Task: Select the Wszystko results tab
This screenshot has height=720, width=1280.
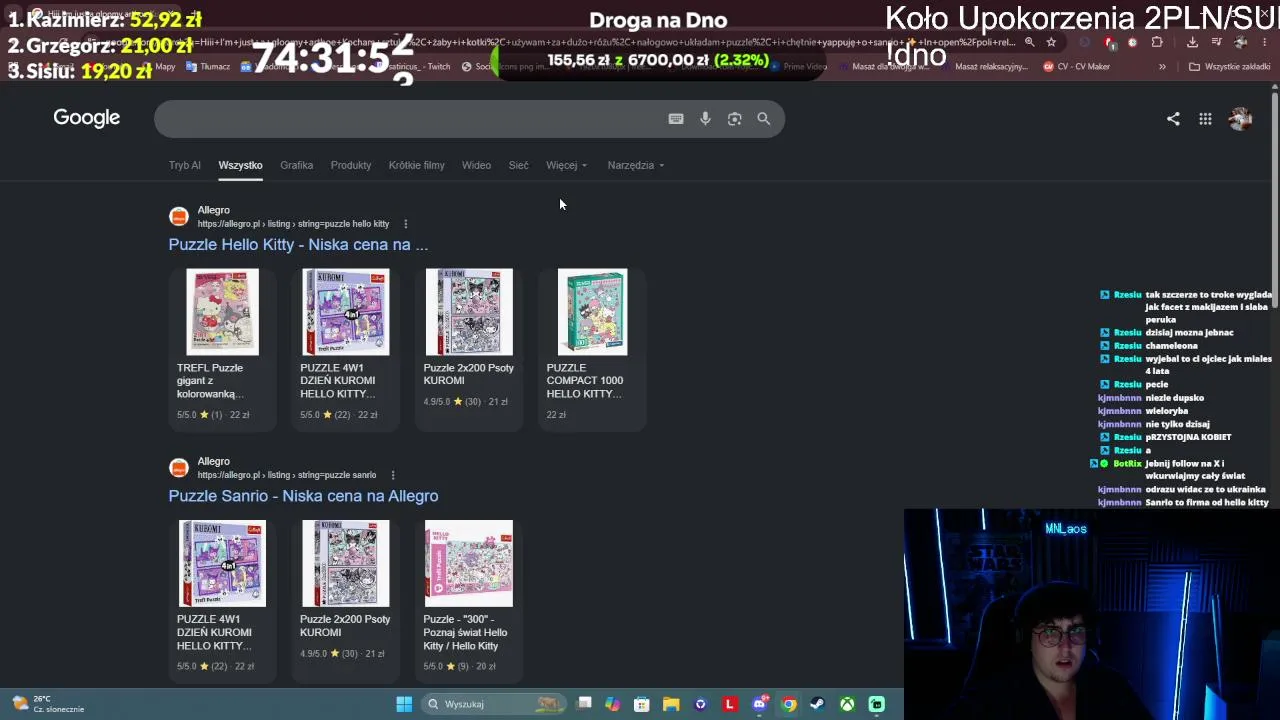Action: pyautogui.click(x=240, y=165)
